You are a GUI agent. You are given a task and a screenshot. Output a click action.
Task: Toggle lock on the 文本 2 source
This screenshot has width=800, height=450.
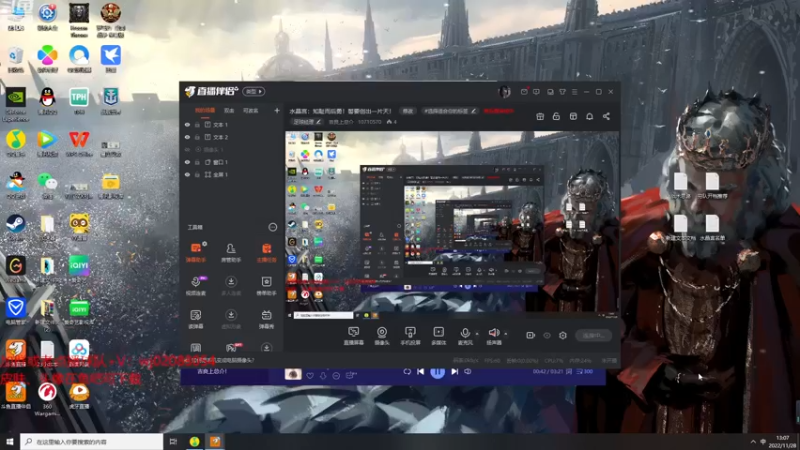197,137
